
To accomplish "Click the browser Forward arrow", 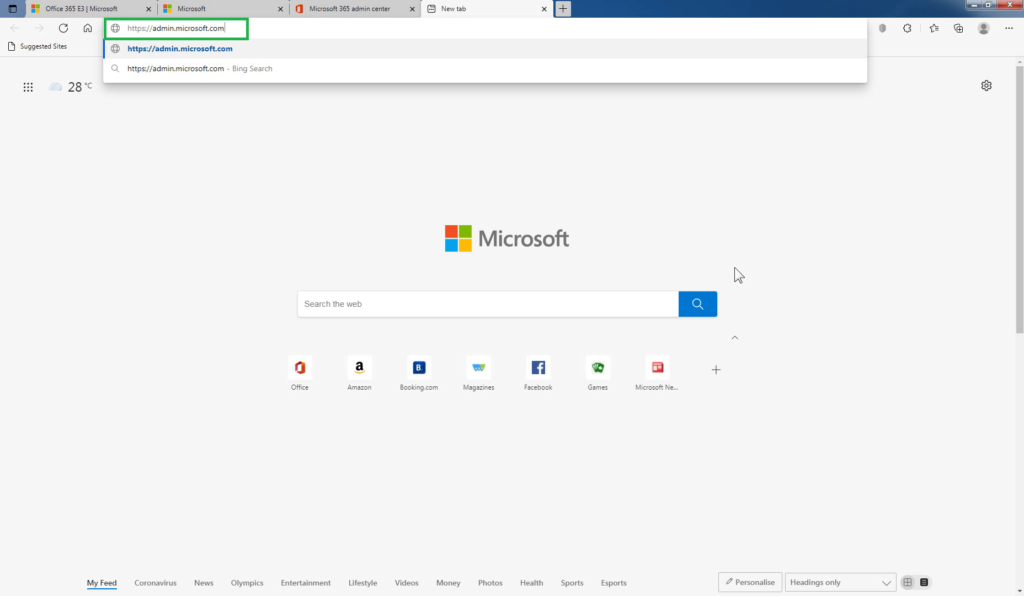I will pyautogui.click(x=39, y=28).
